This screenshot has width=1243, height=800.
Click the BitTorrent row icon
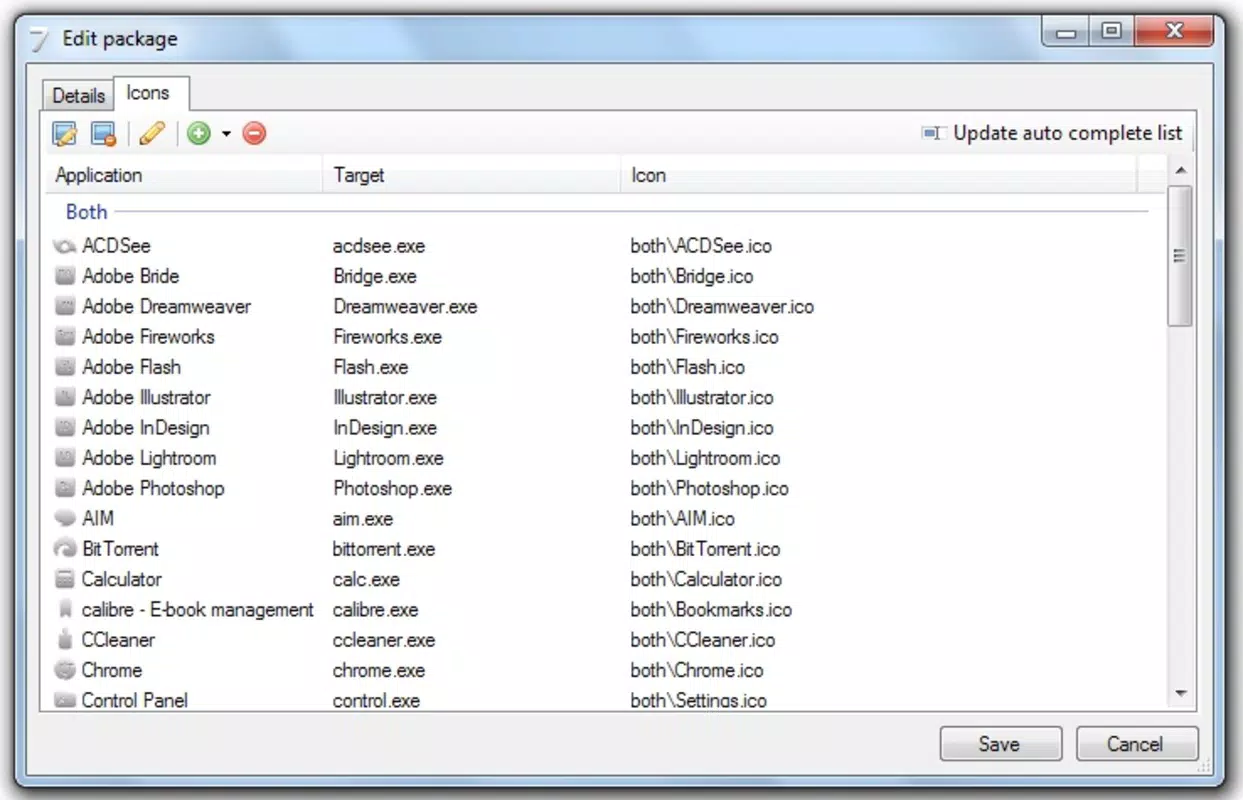65,549
